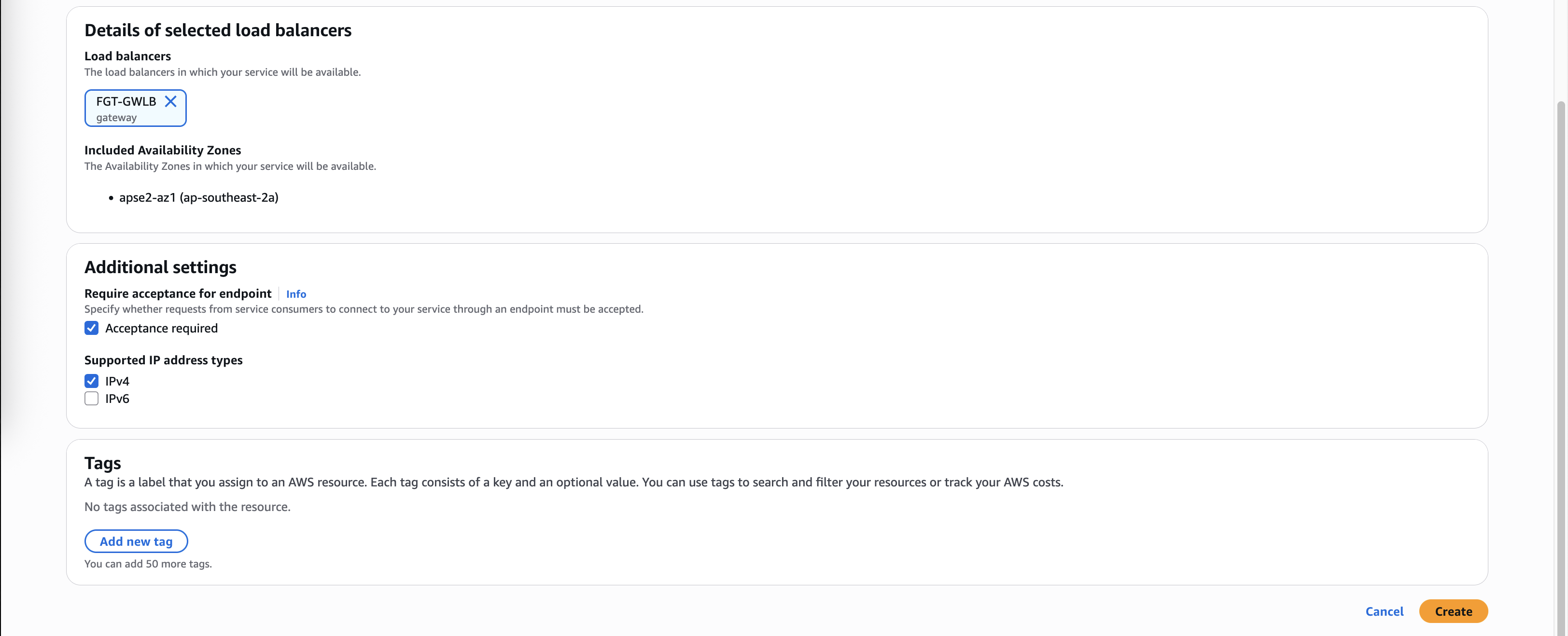Click the 'Require acceptance for endpoint' label
The height and width of the screenshot is (636, 1568).
(178, 293)
